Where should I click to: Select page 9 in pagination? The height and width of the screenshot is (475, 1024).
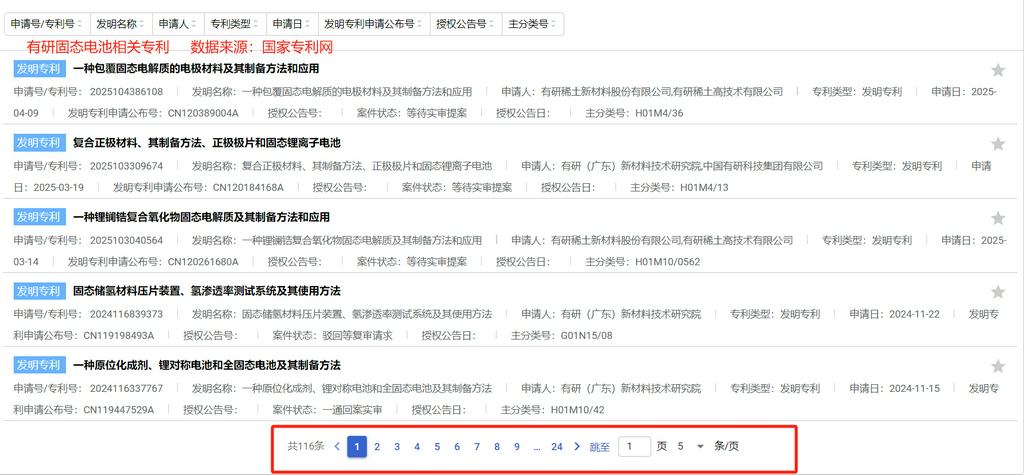coord(517,447)
